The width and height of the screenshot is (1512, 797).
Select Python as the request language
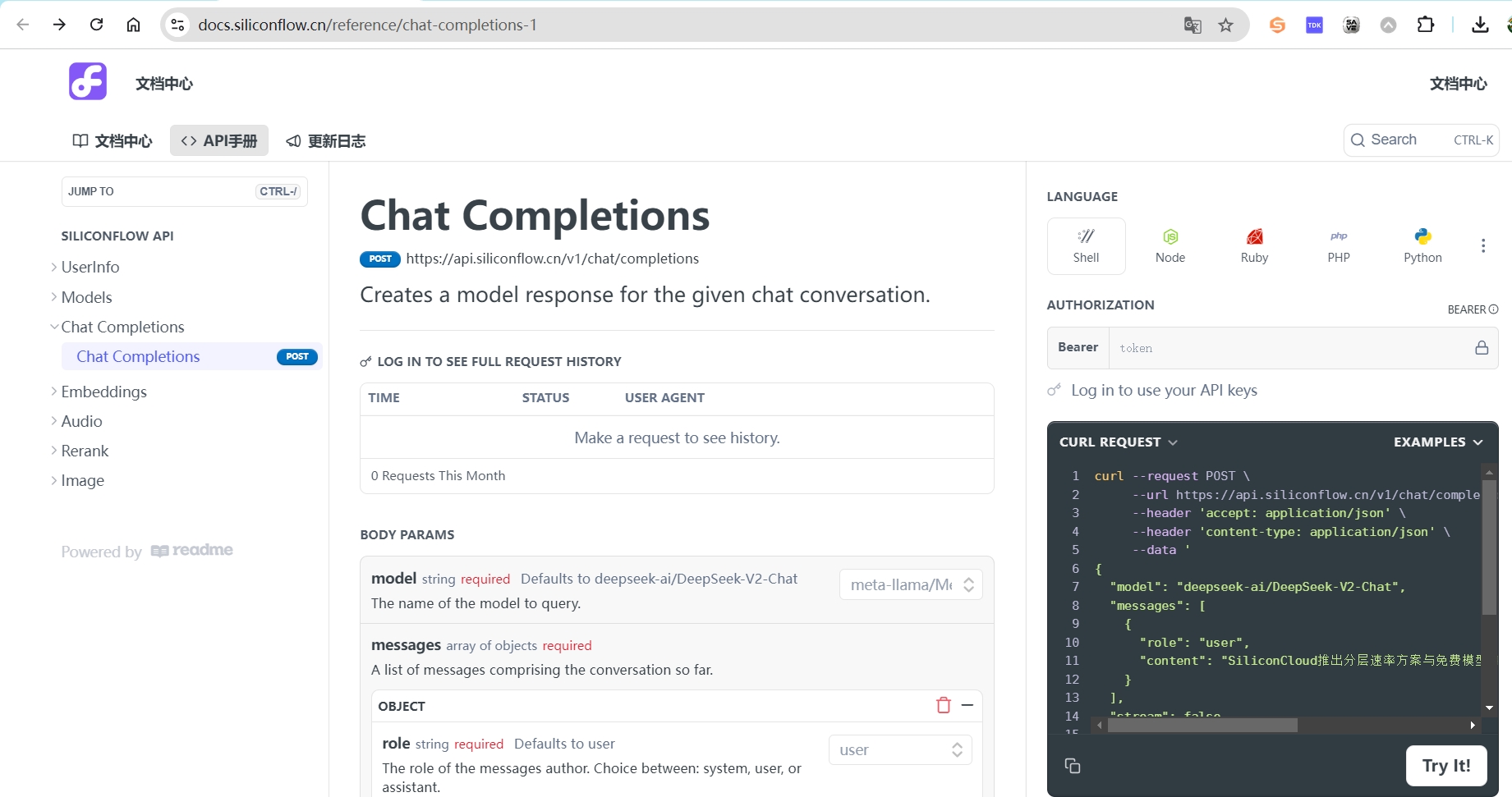click(1422, 246)
